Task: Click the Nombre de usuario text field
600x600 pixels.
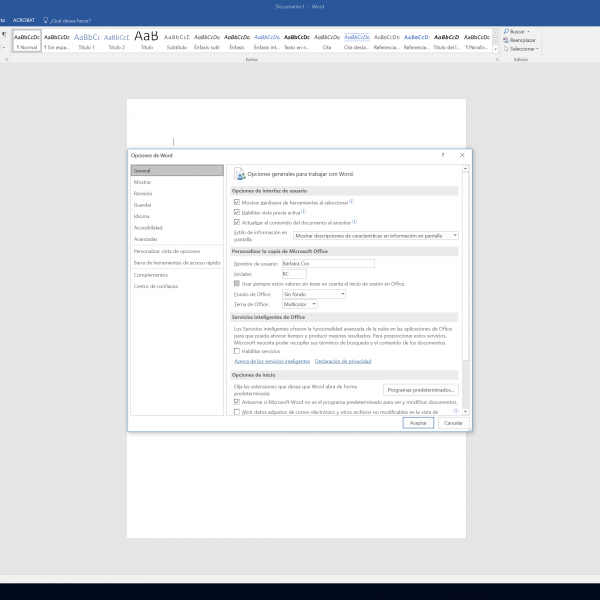Action: (x=328, y=263)
